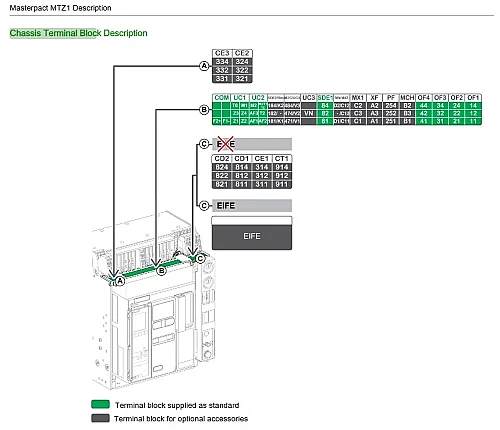Image resolution: width=500 pixels, height=430 pixels.
Task: Click the dark gray optional accessories legend swatch
Action: coord(100,418)
